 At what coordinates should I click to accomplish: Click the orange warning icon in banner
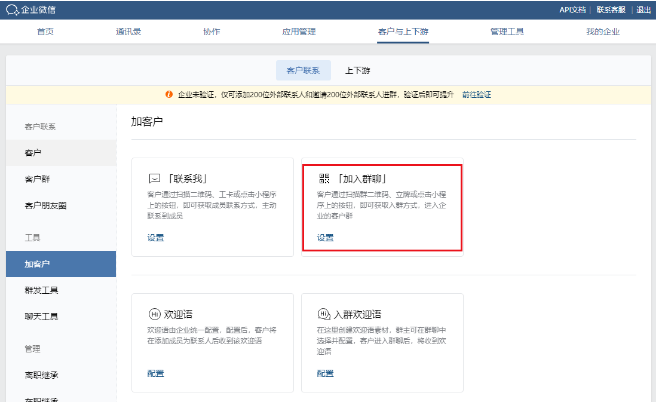[169, 93]
